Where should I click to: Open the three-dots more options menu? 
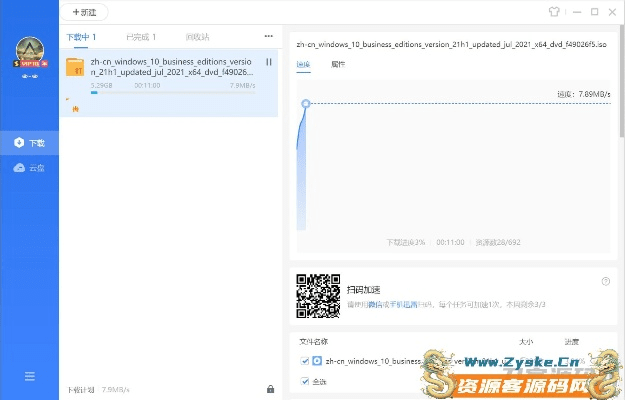coord(269,36)
